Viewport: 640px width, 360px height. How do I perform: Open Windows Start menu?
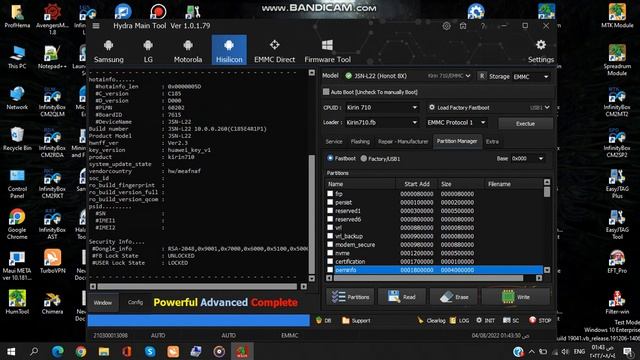(11, 351)
